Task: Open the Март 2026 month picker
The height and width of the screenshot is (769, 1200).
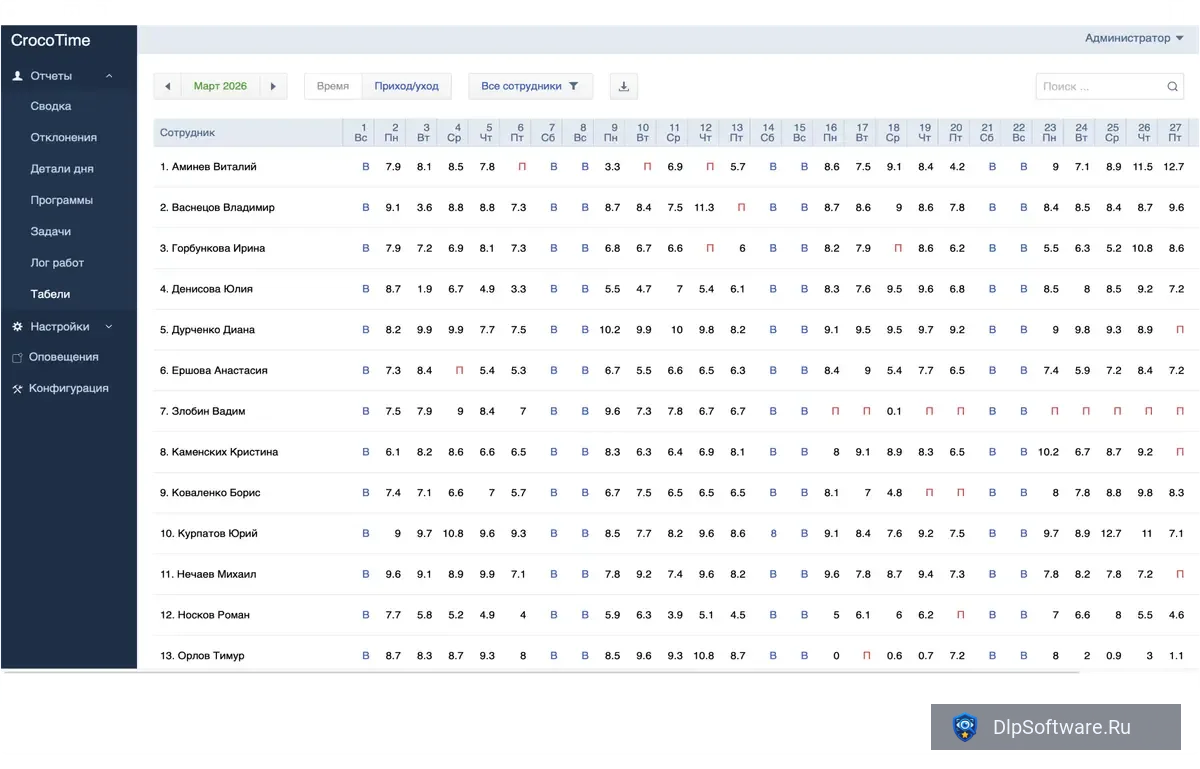Action: [220, 86]
